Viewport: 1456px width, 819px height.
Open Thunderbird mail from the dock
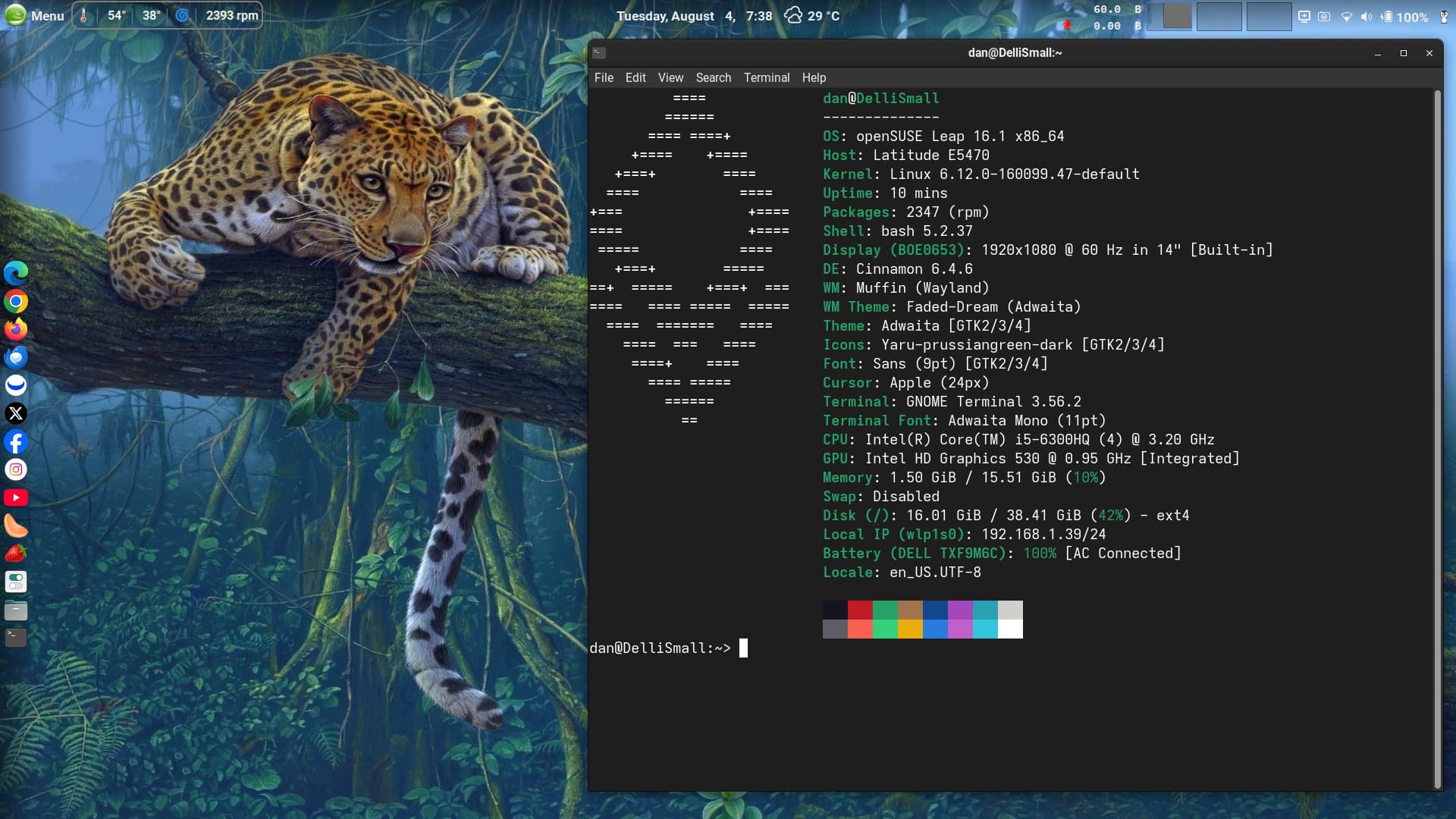pyautogui.click(x=16, y=357)
